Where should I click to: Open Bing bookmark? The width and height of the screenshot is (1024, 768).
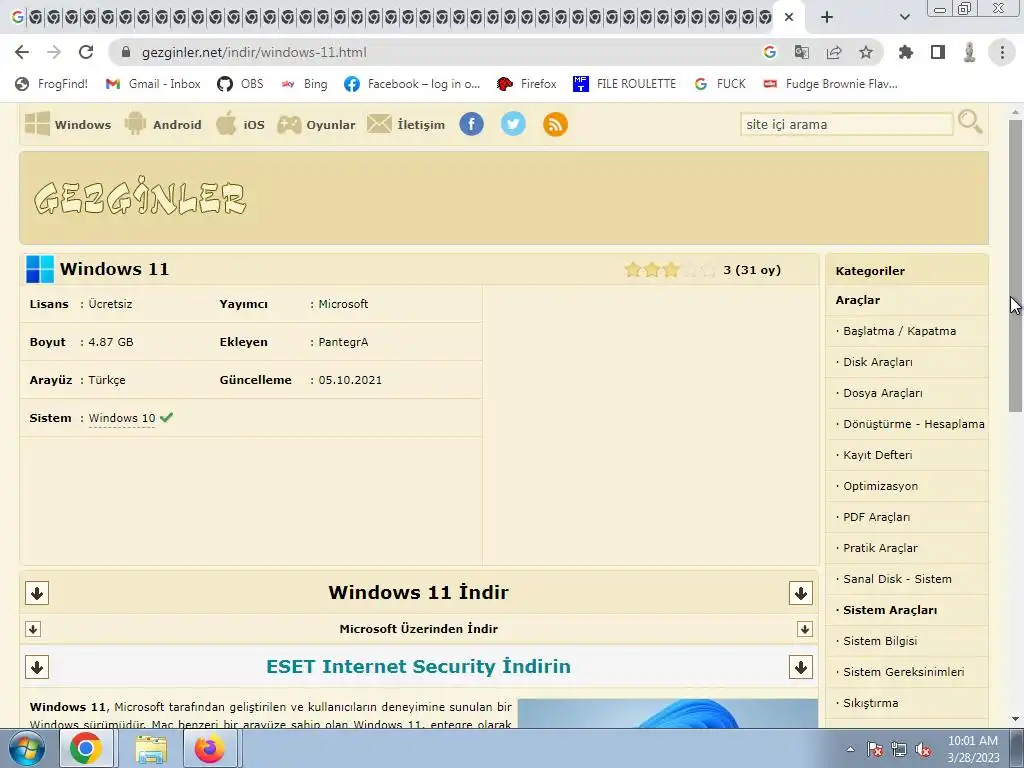point(304,84)
